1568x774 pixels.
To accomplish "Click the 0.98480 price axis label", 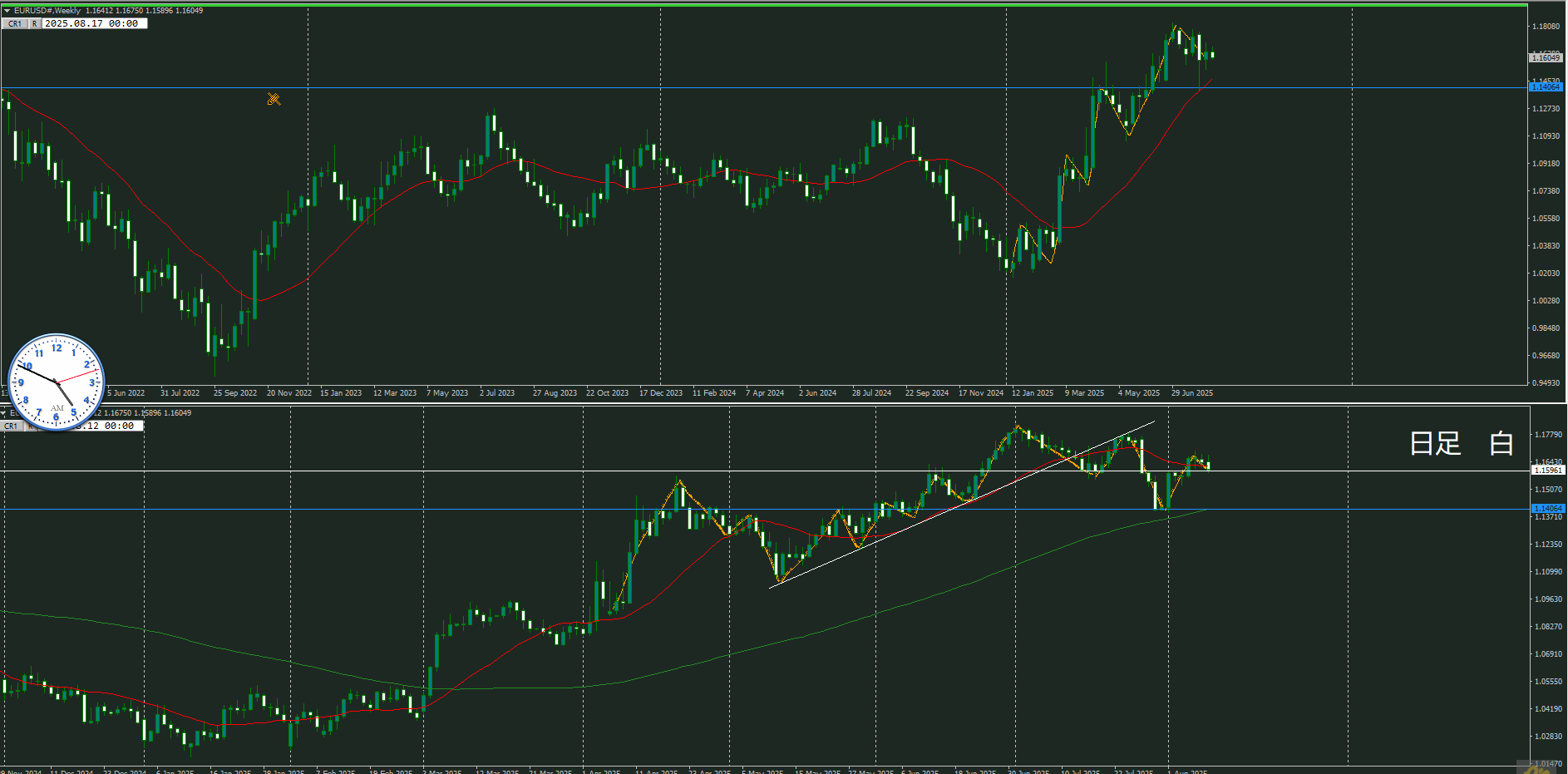I will pyautogui.click(x=1546, y=328).
